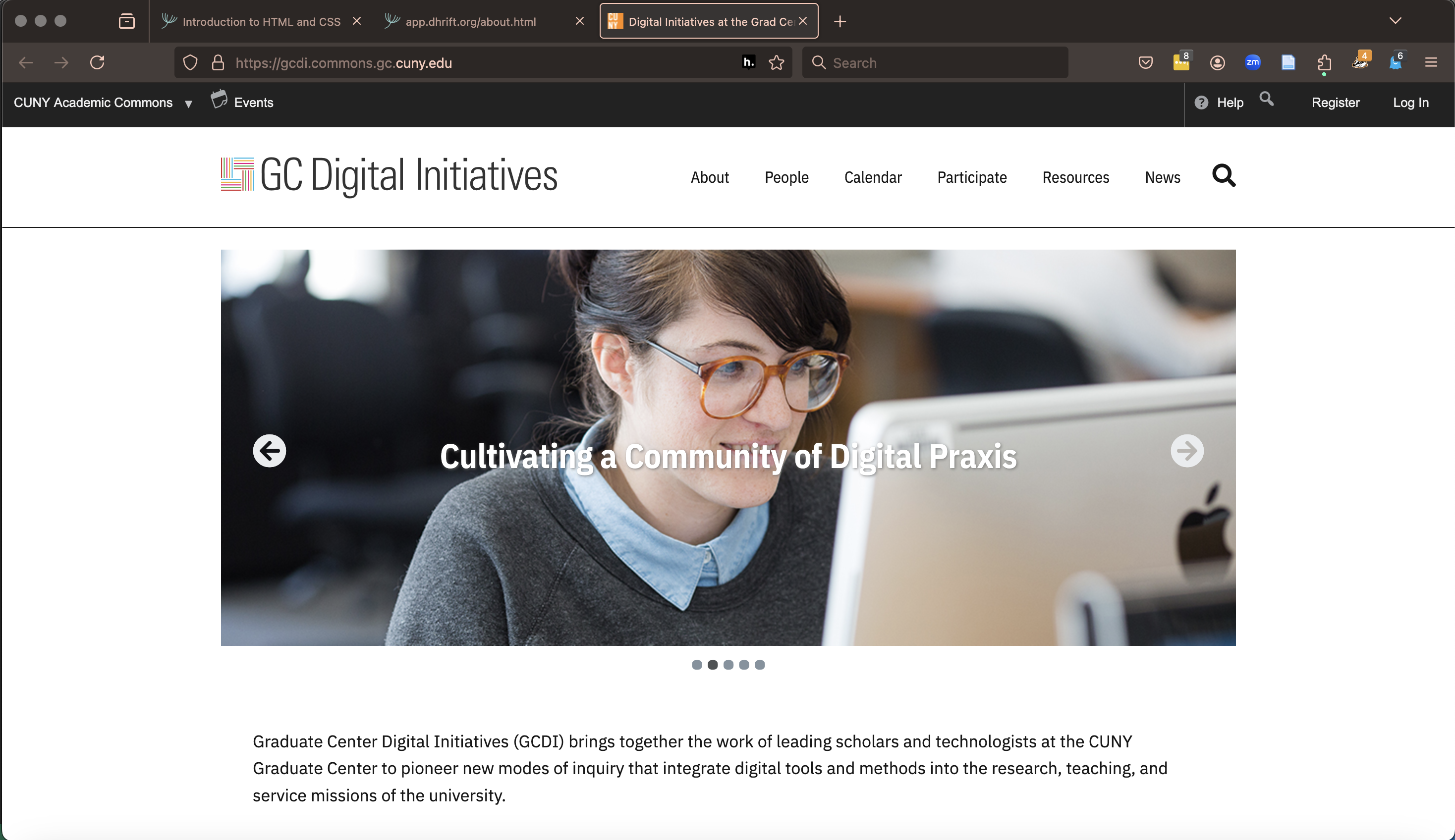The width and height of the screenshot is (1455, 840).
Task: Open the Resources menu item
Action: [1075, 177]
